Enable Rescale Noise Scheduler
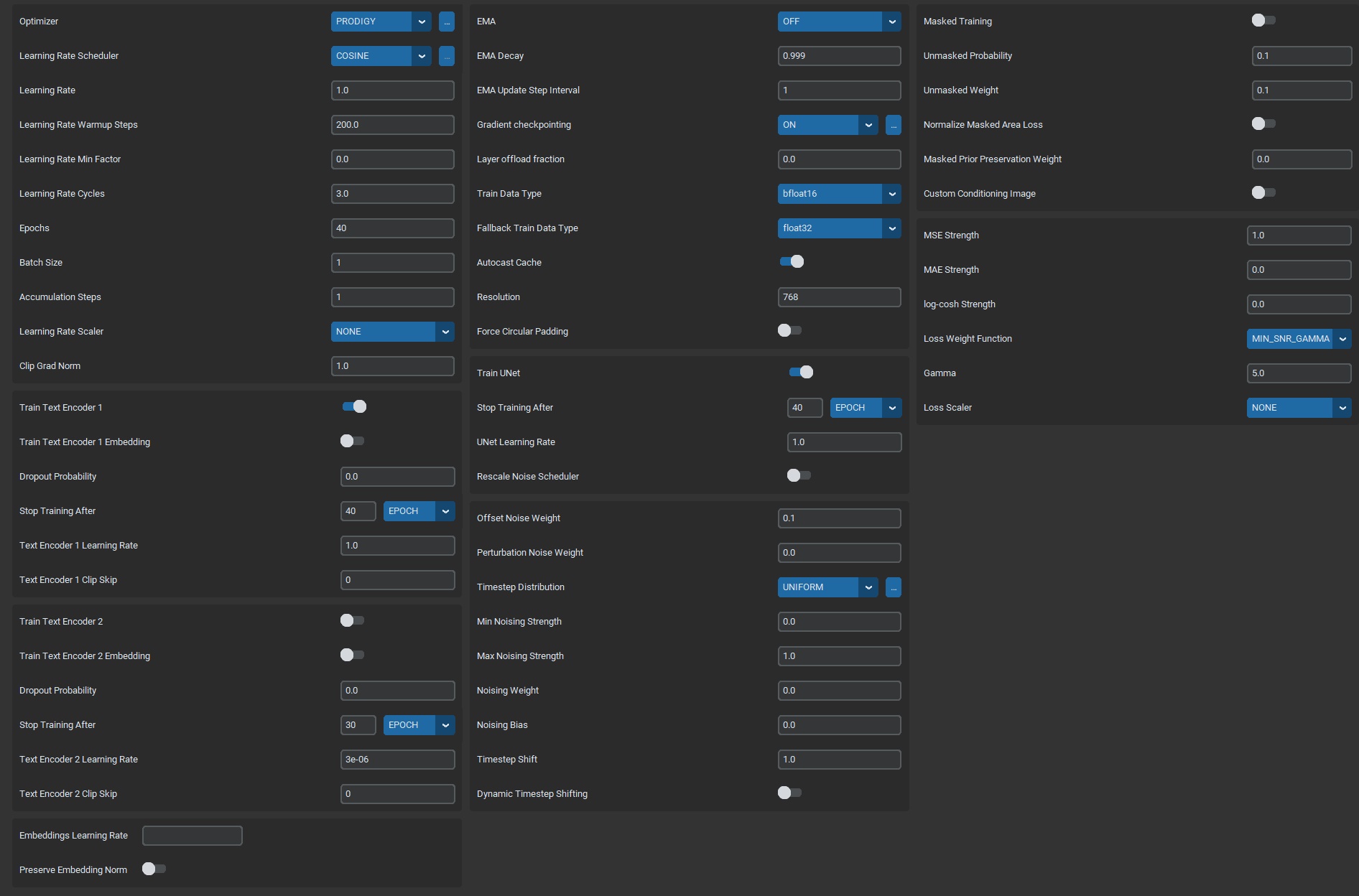1359x896 pixels. tap(799, 475)
